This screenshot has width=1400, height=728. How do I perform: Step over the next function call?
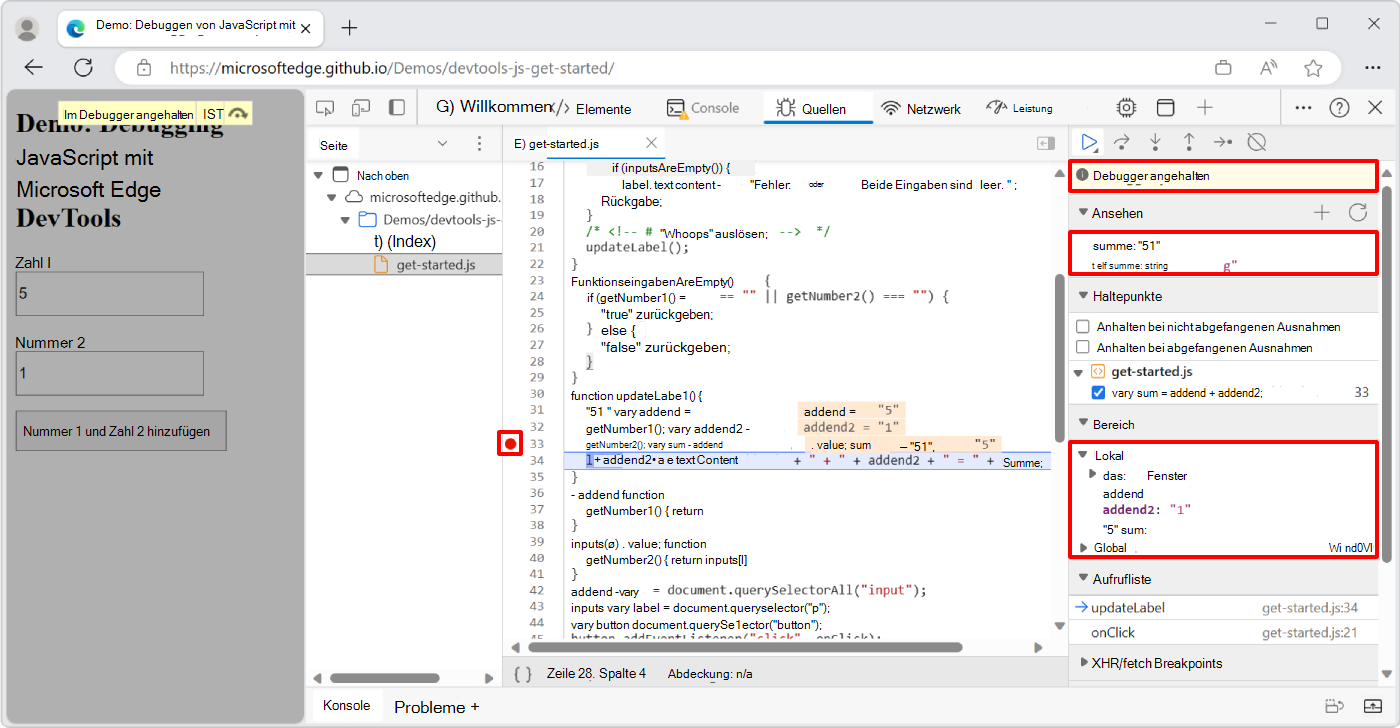[x=1122, y=141]
